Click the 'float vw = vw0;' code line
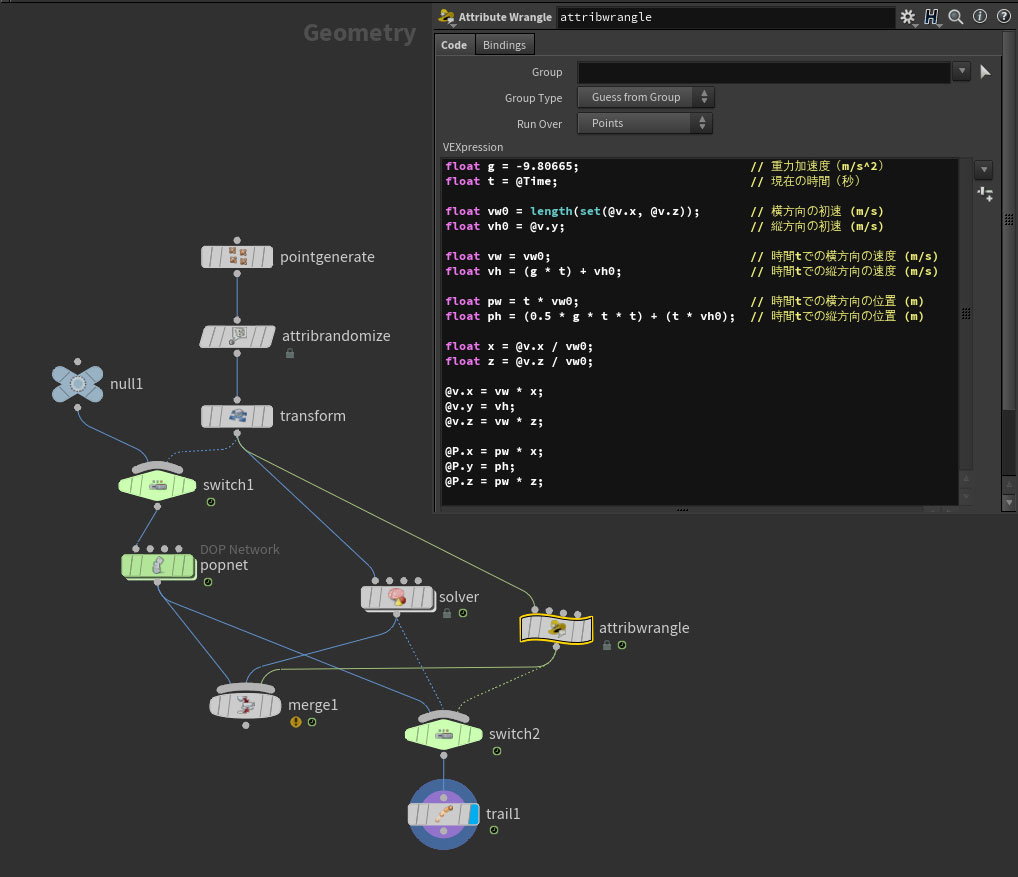Screen dimensions: 1018x877 (498, 256)
